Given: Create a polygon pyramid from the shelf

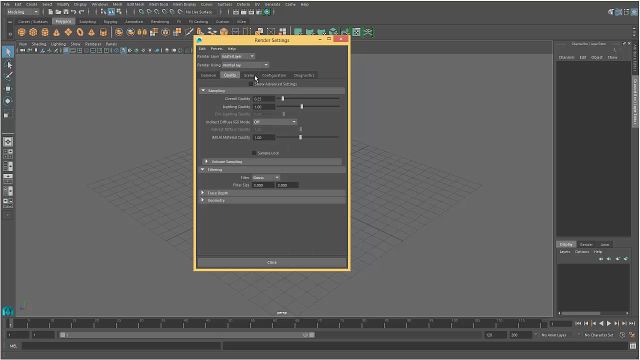Looking at the screenshot, I should [91, 32].
